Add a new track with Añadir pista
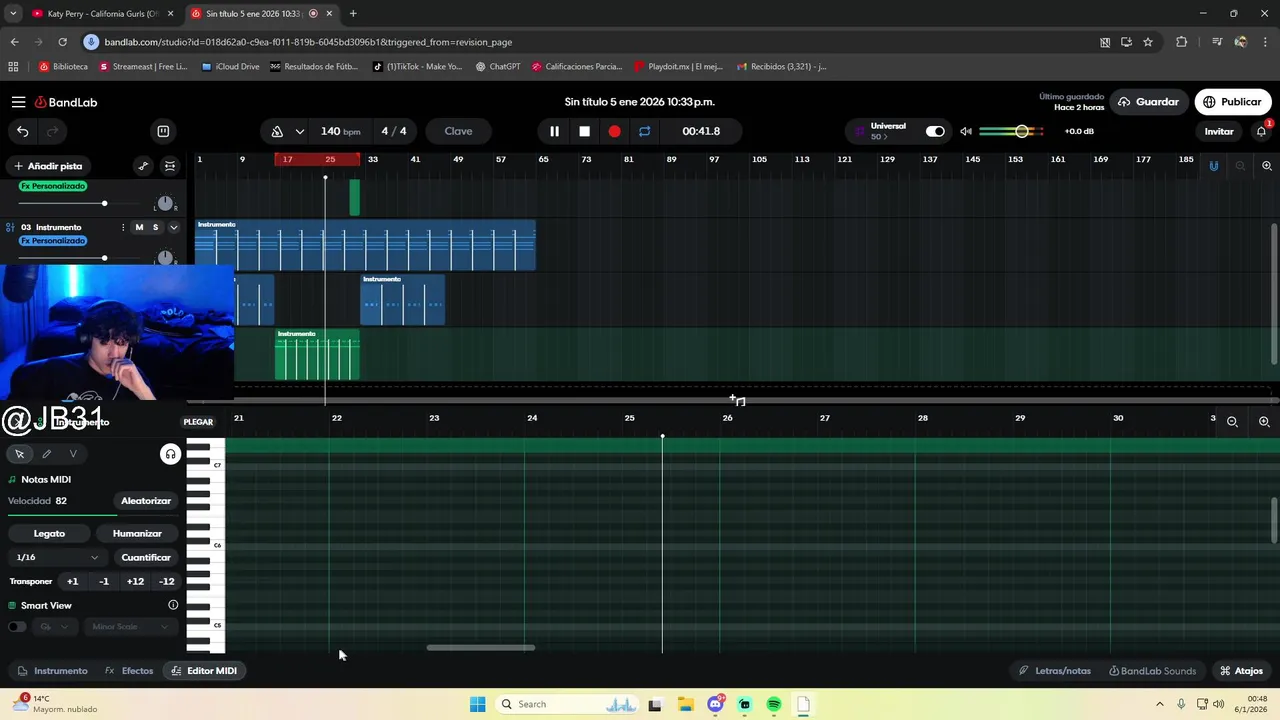The height and width of the screenshot is (720, 1280). click(47, 166)
